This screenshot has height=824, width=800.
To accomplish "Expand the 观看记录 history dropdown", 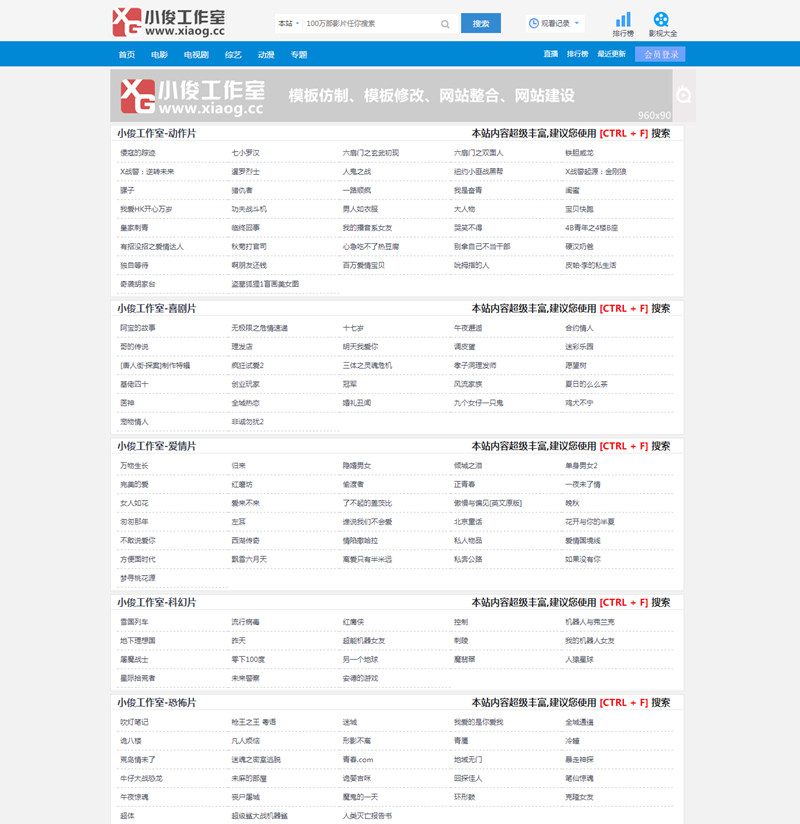I will point(555,23).
